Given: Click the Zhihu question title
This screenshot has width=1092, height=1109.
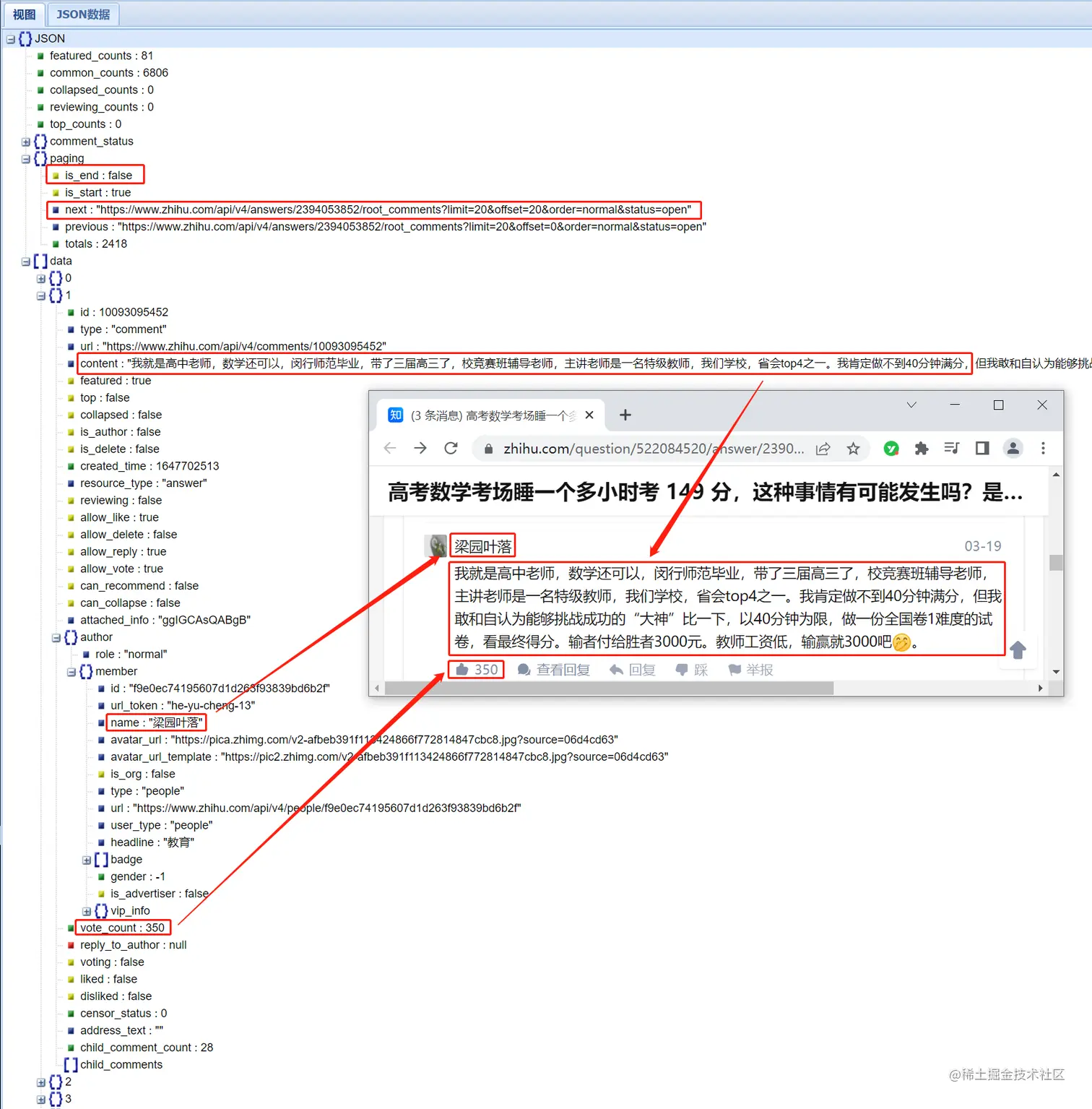Looking at the screenshot, I should coord(705,493).
